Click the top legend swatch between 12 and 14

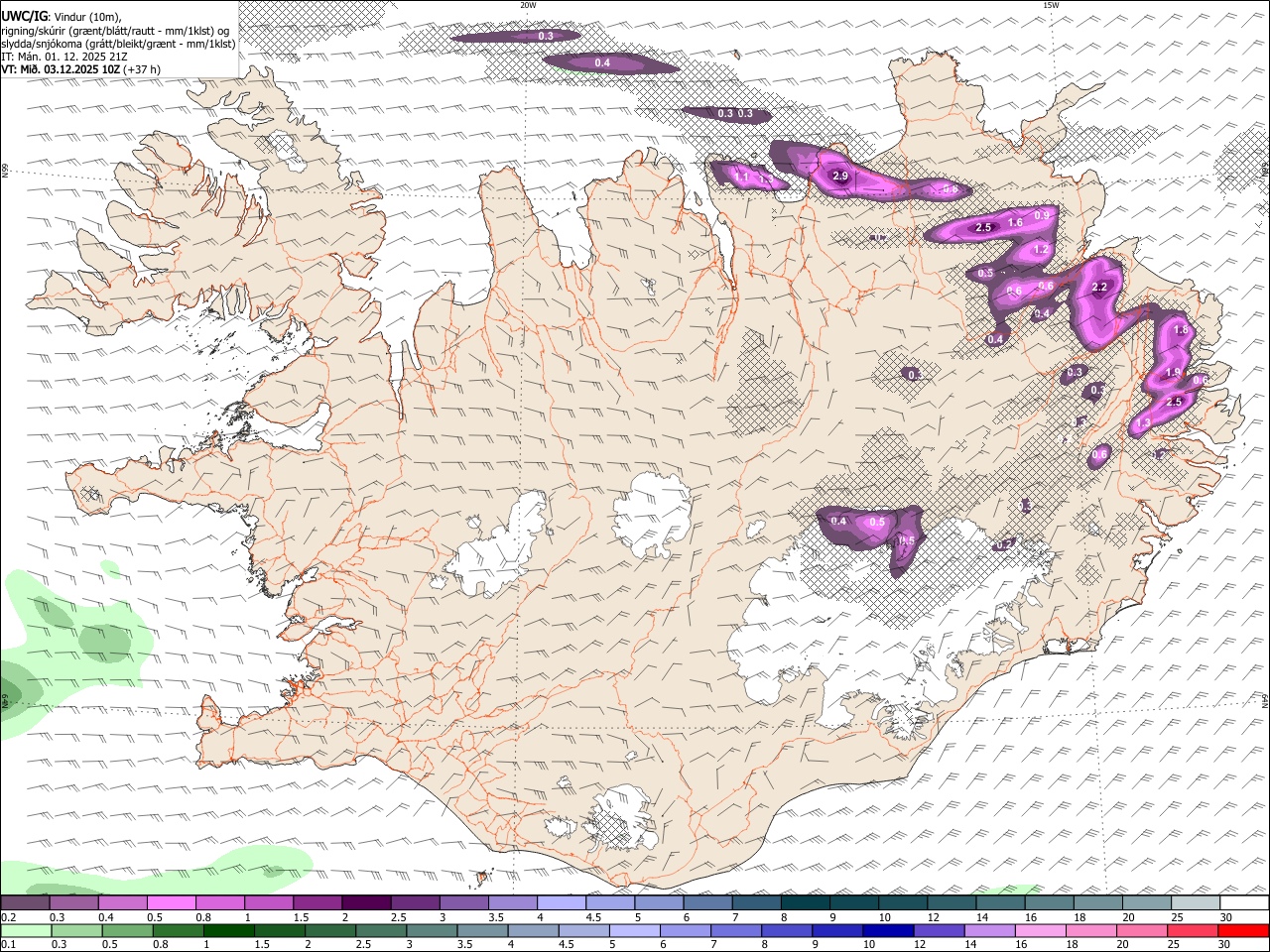(x=951, y=902)
